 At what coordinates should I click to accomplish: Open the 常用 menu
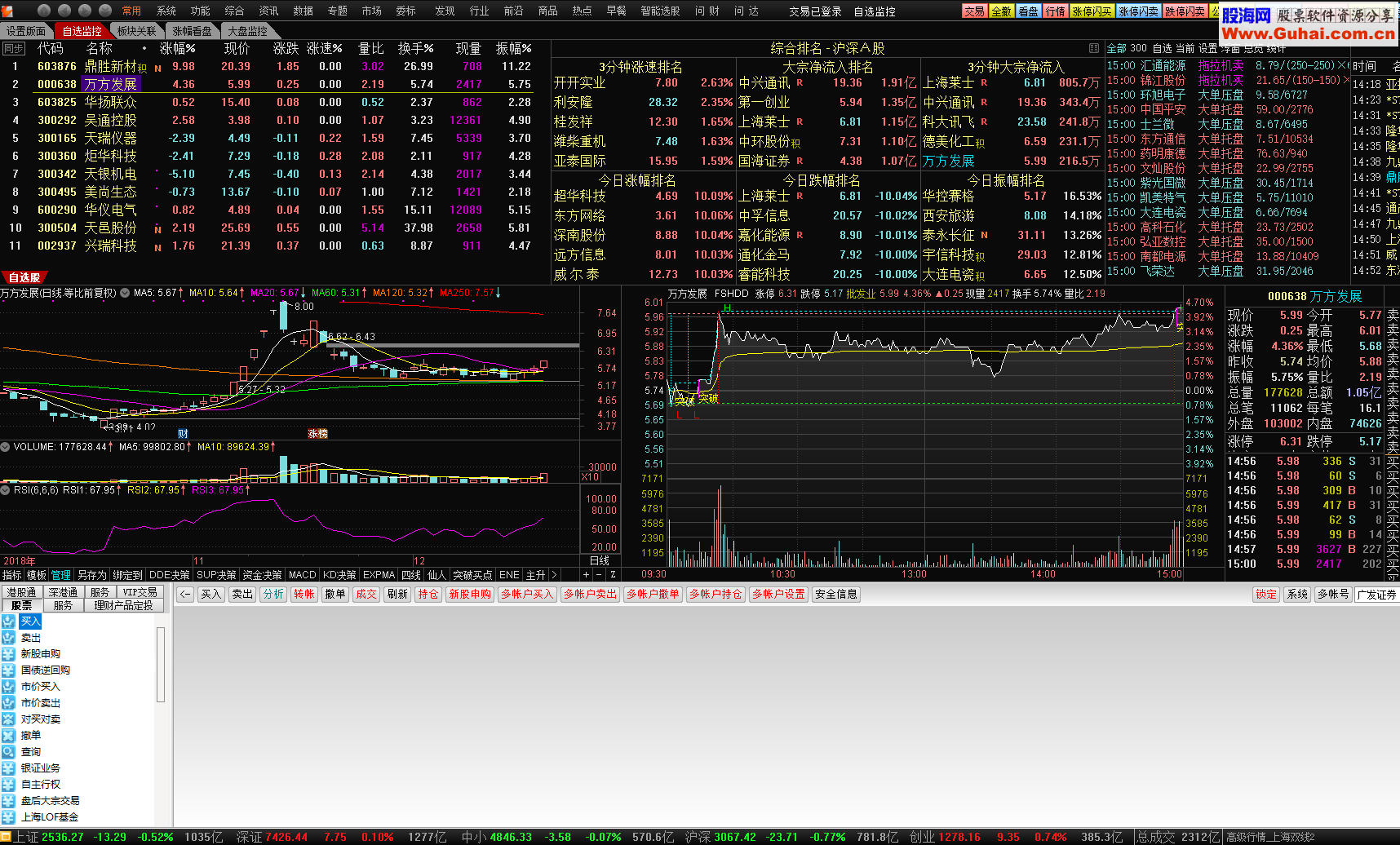point(131,11)
